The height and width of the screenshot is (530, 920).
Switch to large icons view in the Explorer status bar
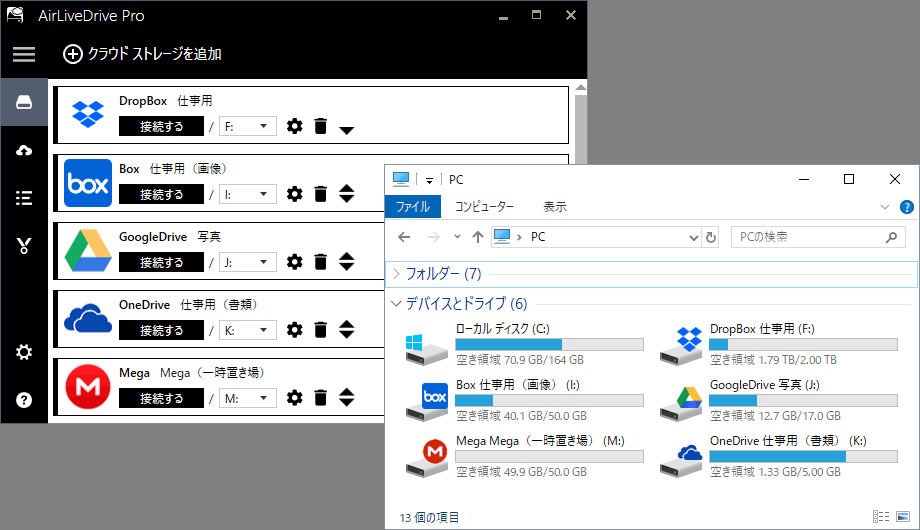coord(903,517)
